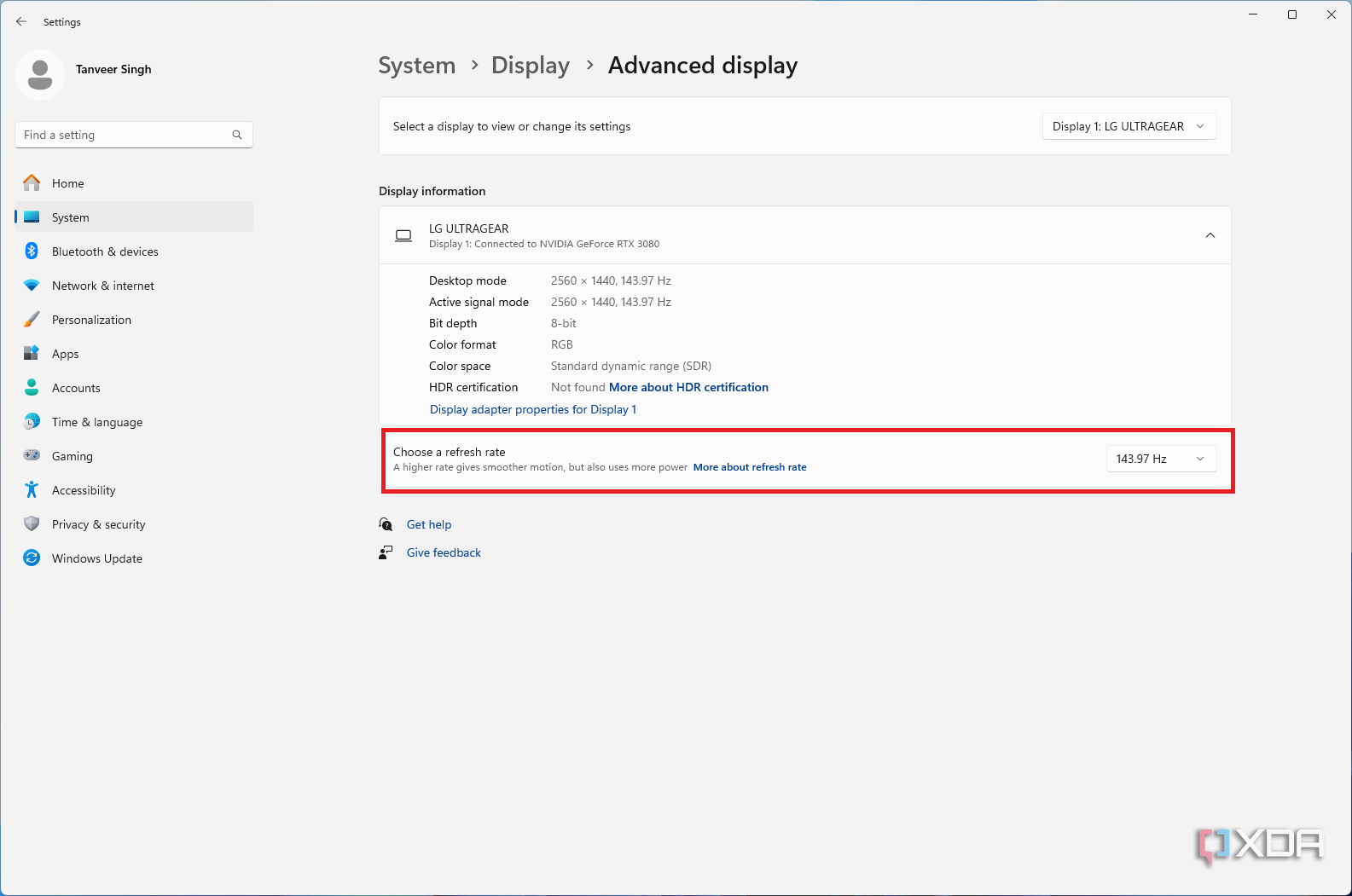Image resolution: width=1352 pixels, height=896 pixels.
Task: Click the Get help link
Action: pos(429,524)
